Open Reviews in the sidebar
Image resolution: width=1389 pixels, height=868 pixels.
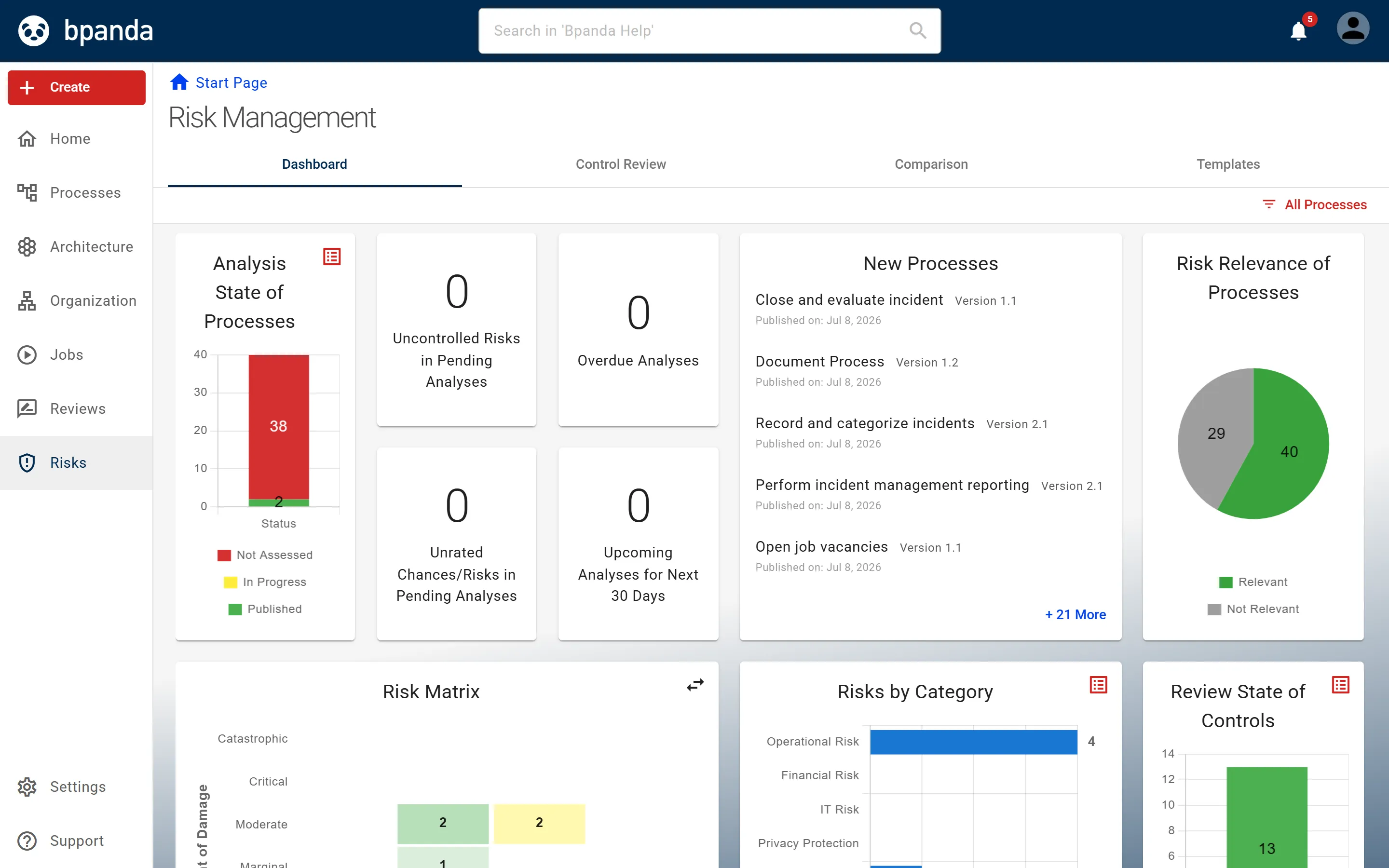point(76,409)
